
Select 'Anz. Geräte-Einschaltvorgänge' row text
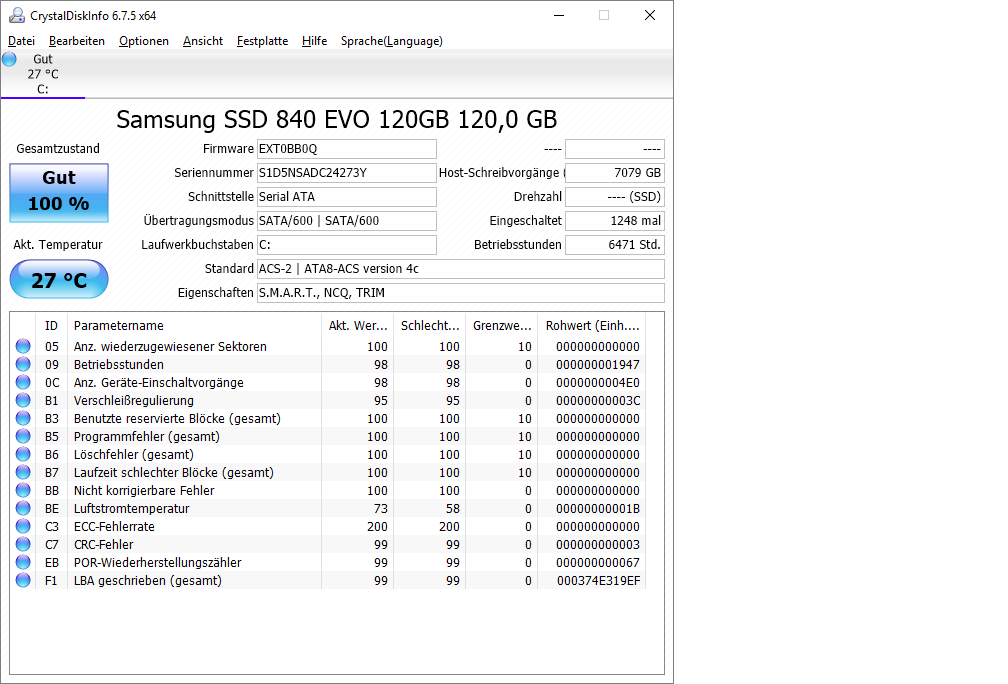pos(159,382)
